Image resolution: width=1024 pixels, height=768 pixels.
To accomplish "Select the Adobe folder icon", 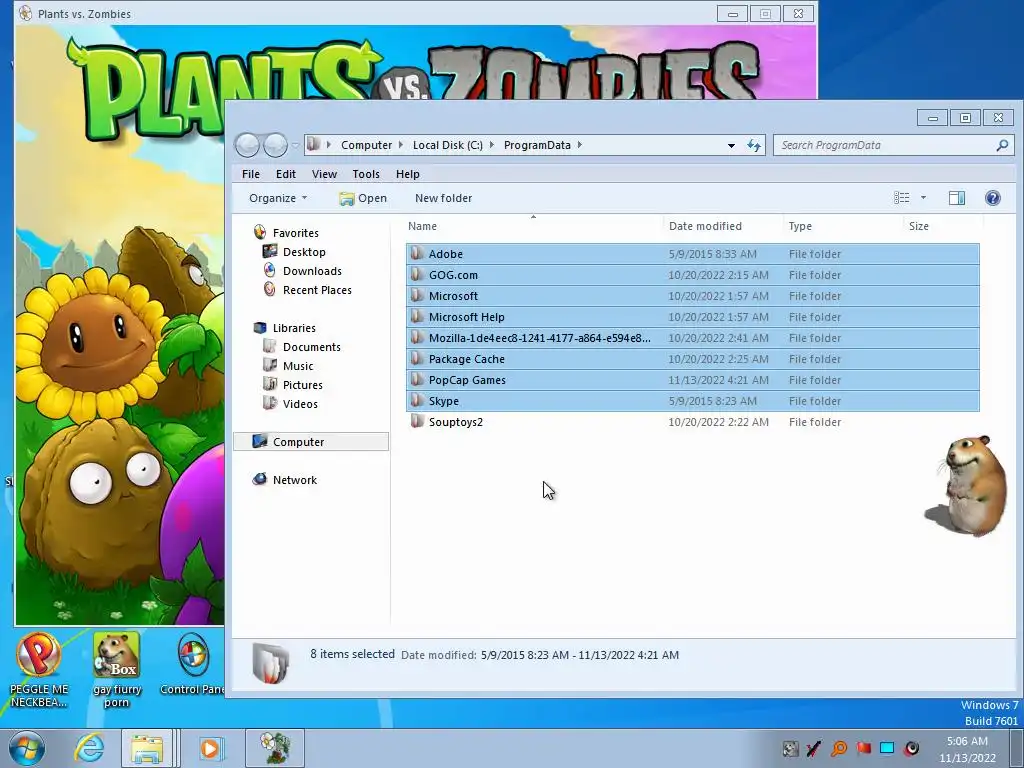I will click(x=417, y=253).
